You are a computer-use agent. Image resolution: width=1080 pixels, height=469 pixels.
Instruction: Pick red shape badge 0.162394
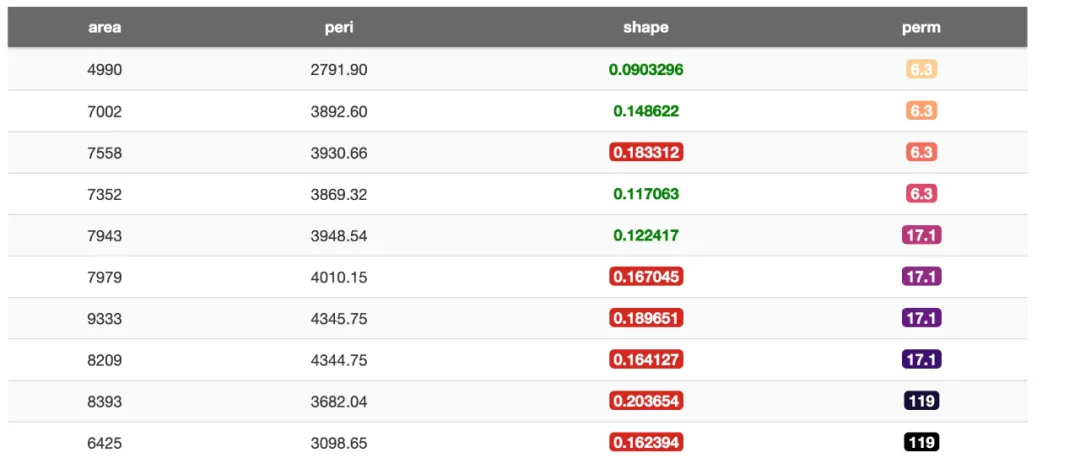coord(646,442)
